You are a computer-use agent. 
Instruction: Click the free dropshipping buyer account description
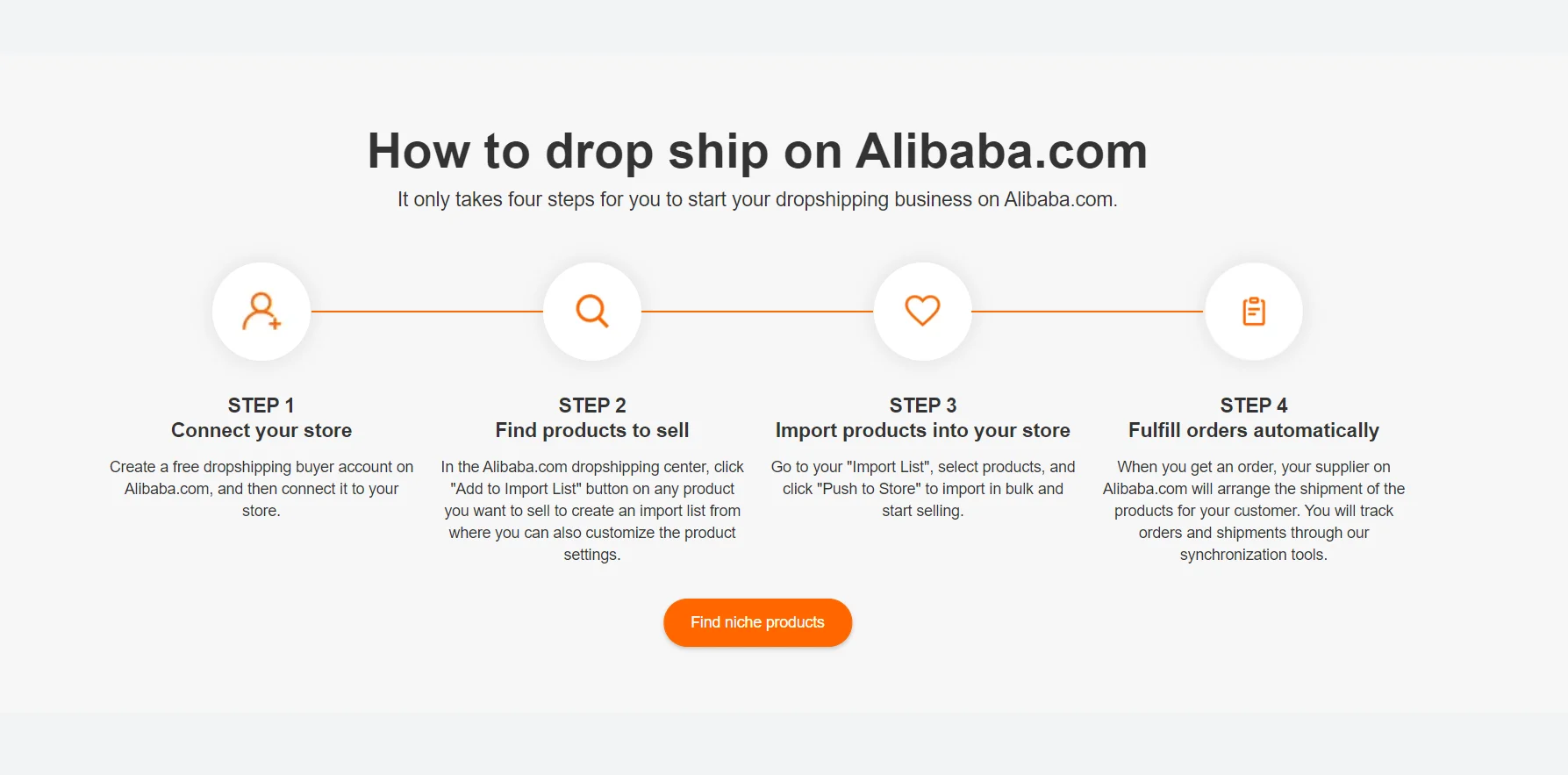pos(261,489)
